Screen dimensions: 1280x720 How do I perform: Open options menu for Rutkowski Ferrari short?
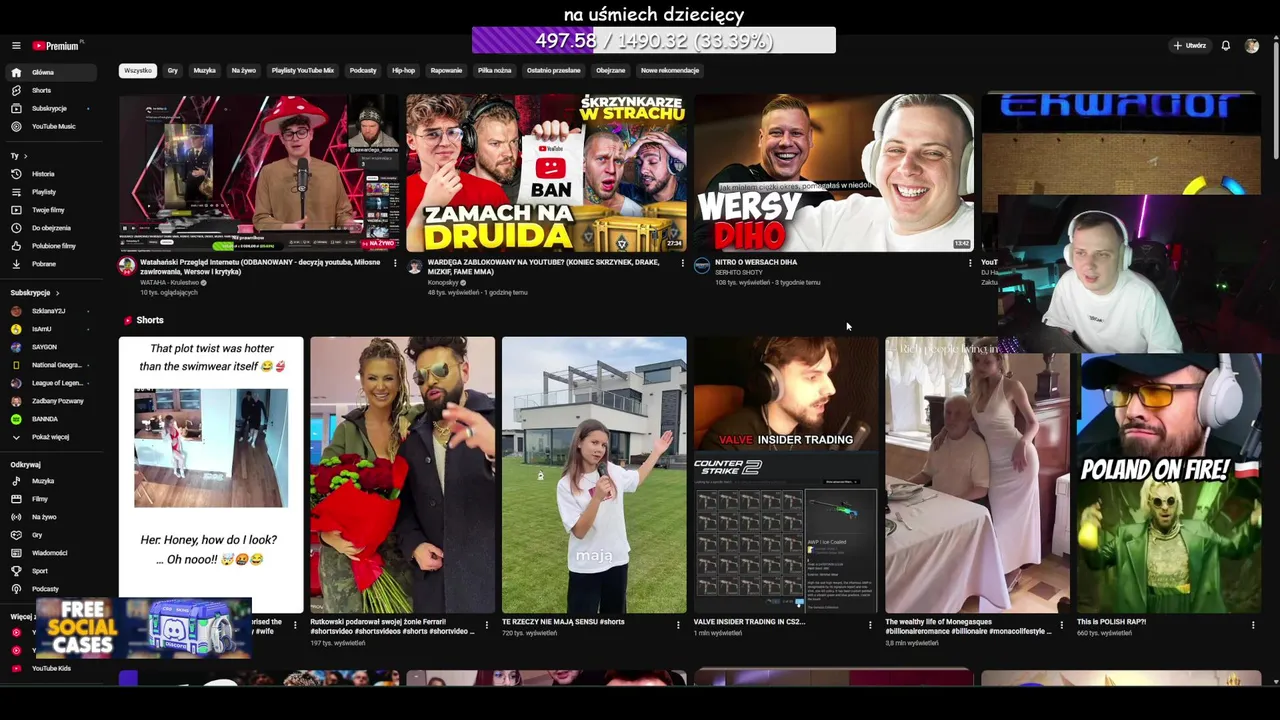(x=487, y=625)
